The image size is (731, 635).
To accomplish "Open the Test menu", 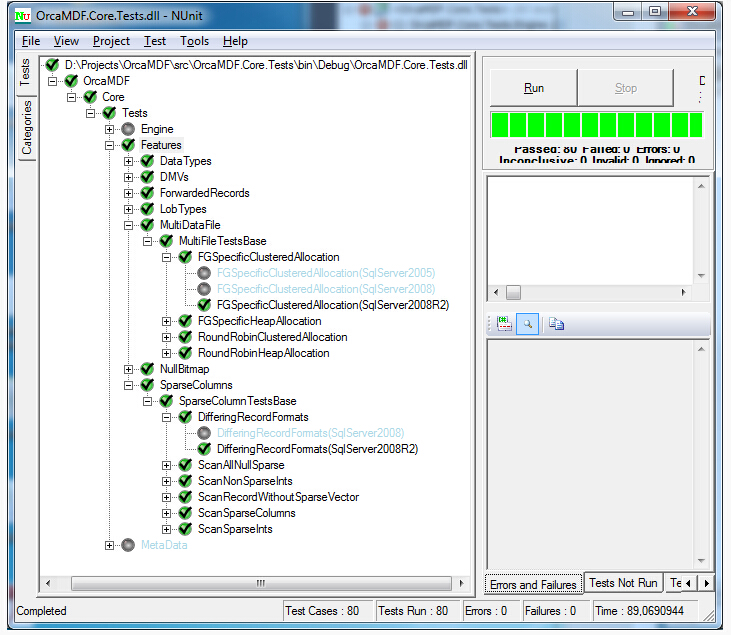I will tap(155, 41).
